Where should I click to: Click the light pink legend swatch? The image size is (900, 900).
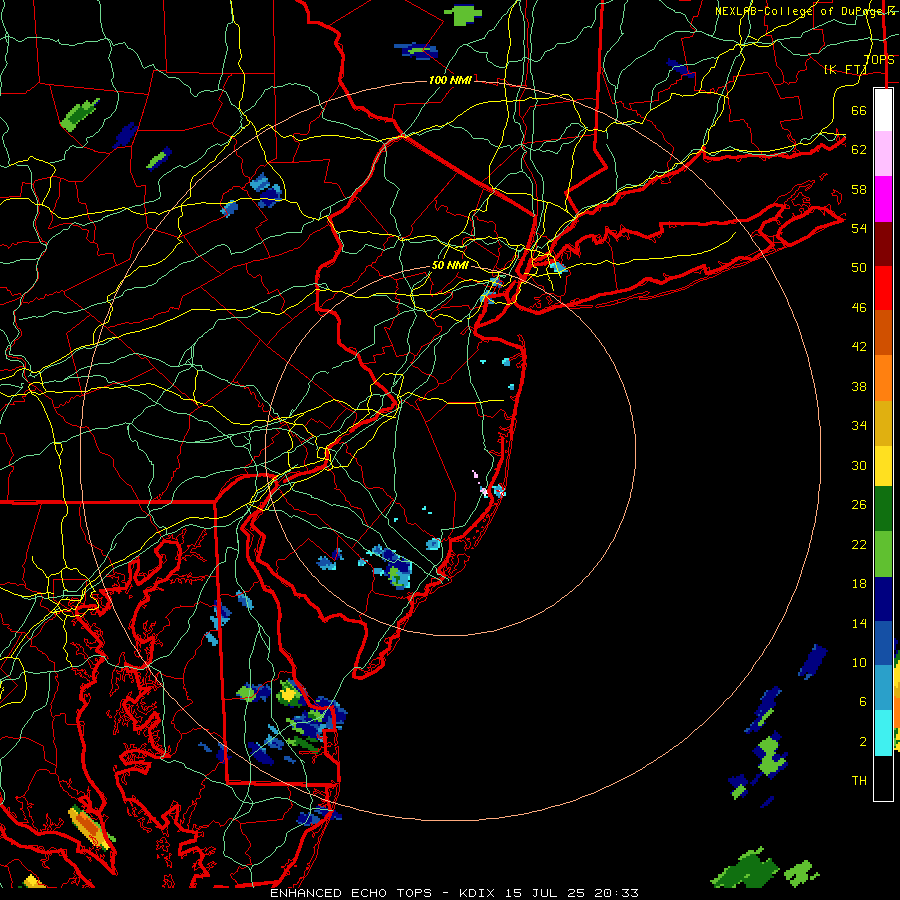[883, 153]
